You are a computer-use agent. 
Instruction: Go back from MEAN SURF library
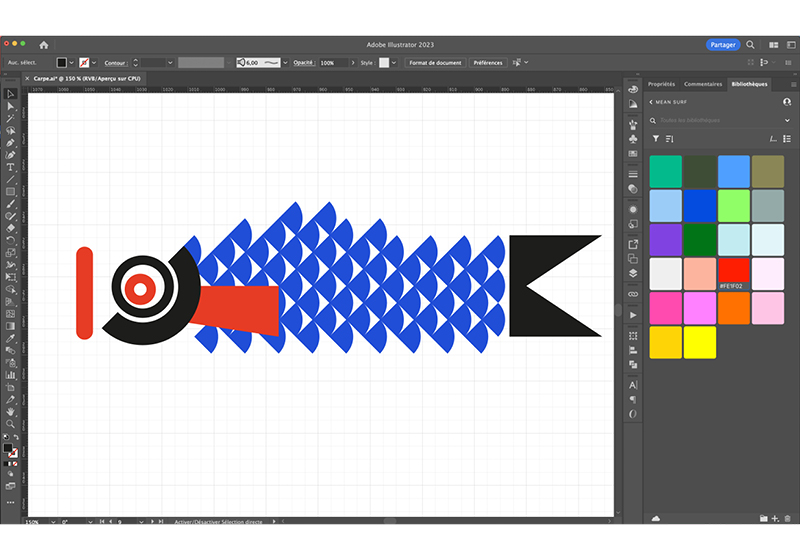pyautogui.click(x=651, y=102)
